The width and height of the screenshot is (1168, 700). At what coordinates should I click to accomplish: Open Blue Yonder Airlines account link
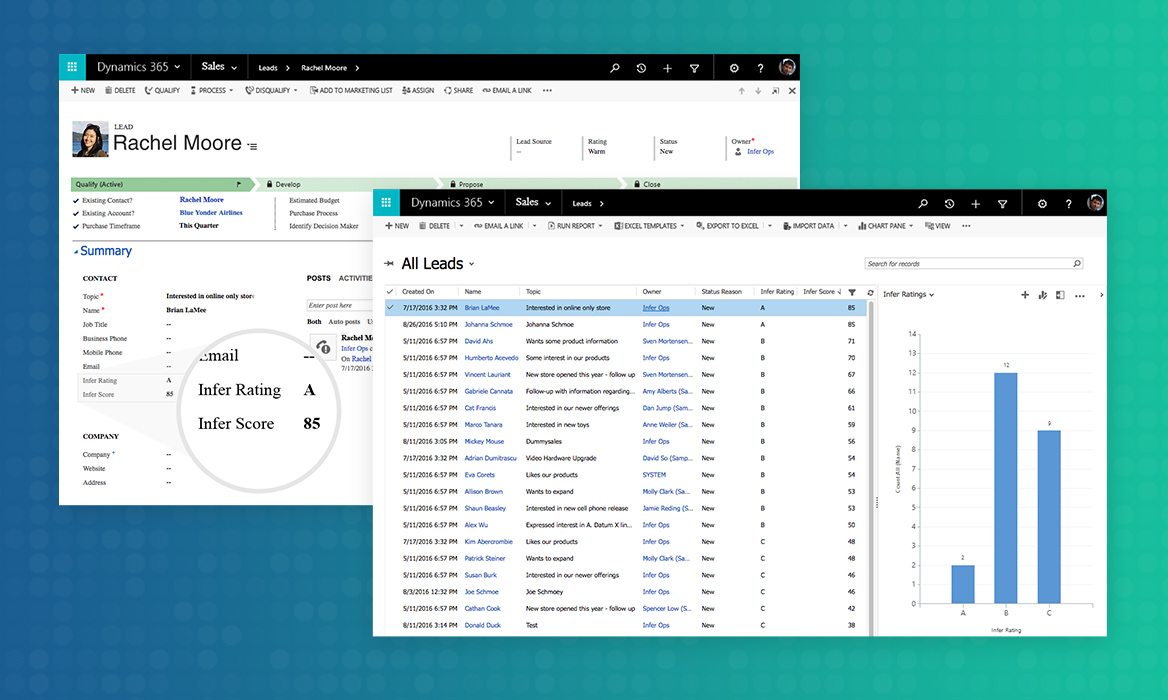point(211,213)
